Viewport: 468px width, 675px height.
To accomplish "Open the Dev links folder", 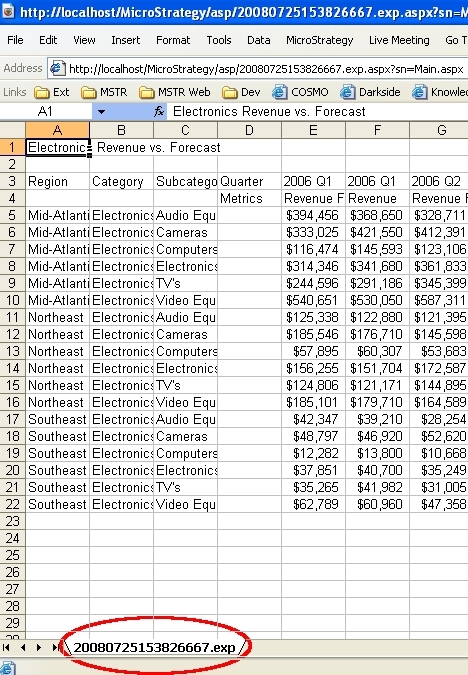I will pyautogui.click(x=241, y=92).
